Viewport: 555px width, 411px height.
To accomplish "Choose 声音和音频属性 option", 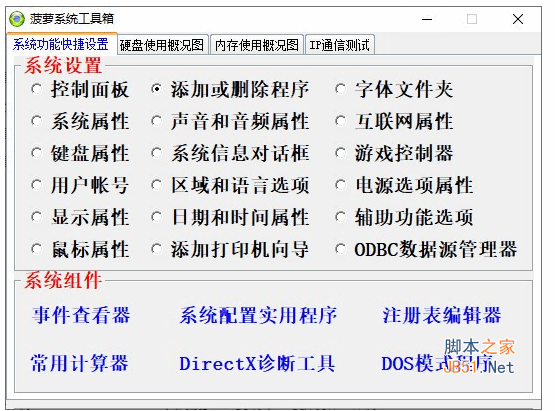I will pos(156,121).
